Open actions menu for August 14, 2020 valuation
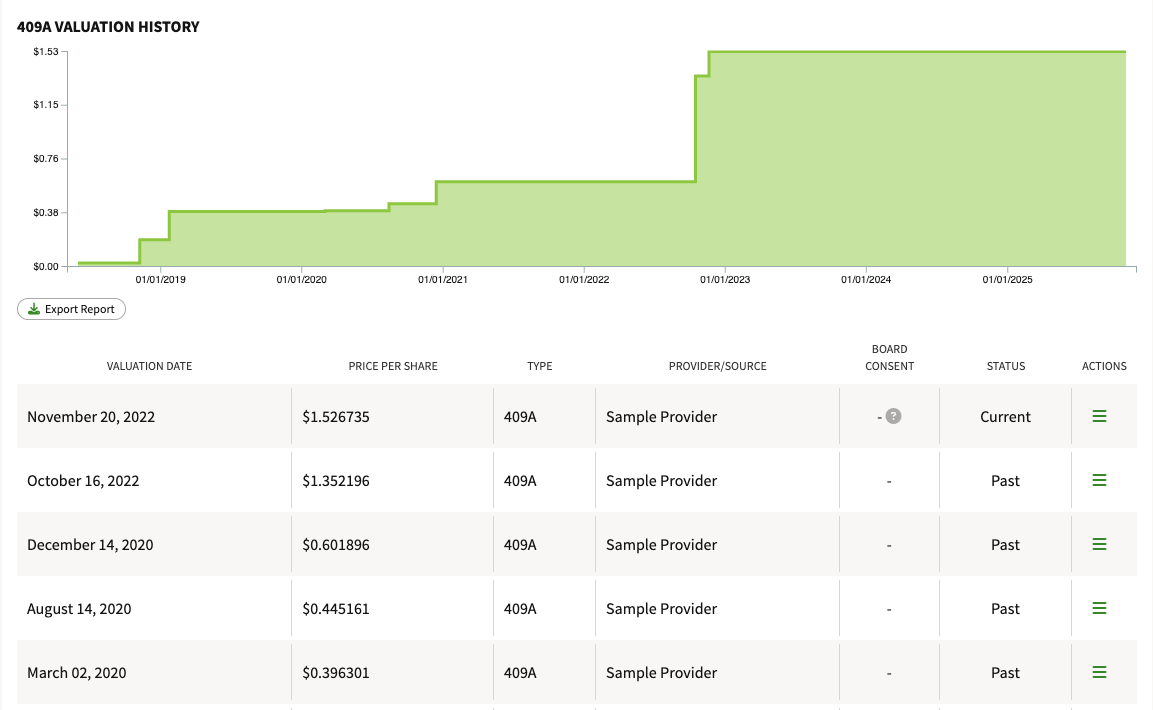The image size is (1153, 710). tap(1099, 609)
